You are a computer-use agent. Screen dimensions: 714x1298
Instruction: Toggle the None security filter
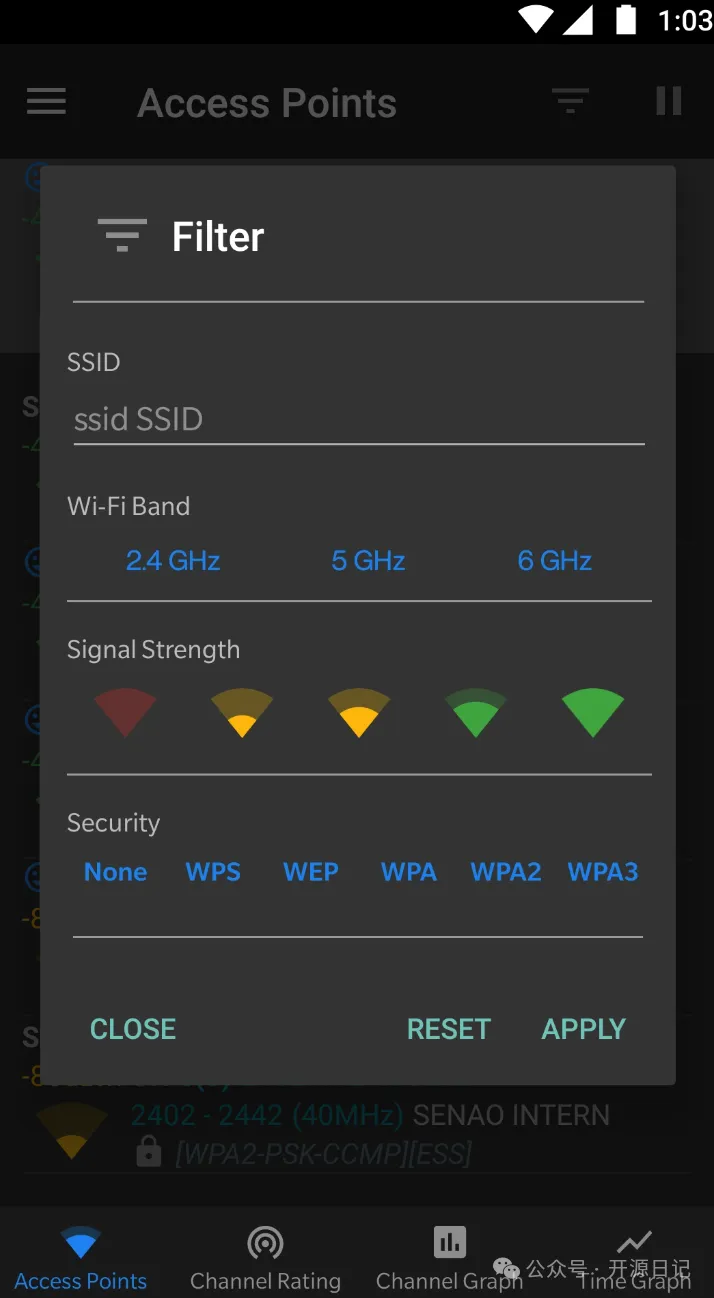pyautogui.click(x=115, y=872)
